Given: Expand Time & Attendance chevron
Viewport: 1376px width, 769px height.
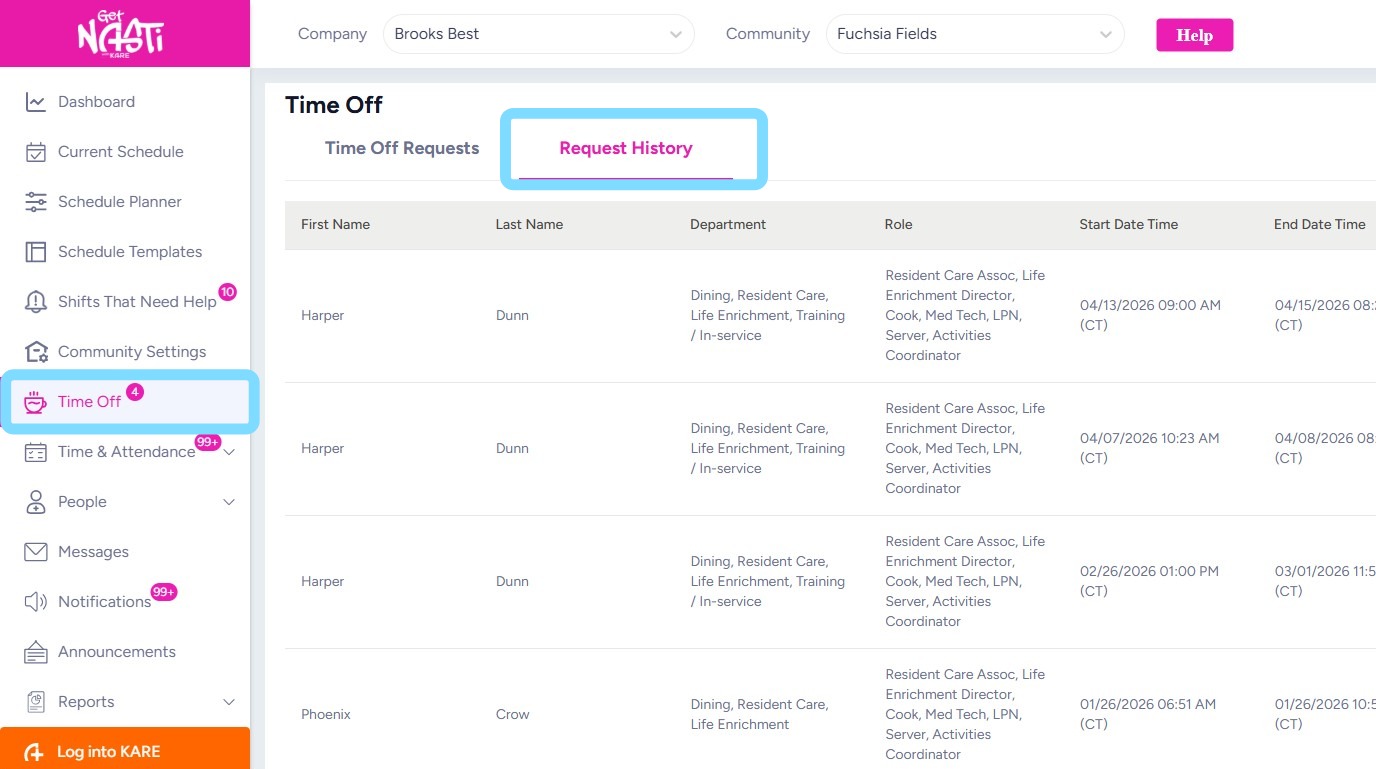Looking at the screenshot, I should click(231, 452).
